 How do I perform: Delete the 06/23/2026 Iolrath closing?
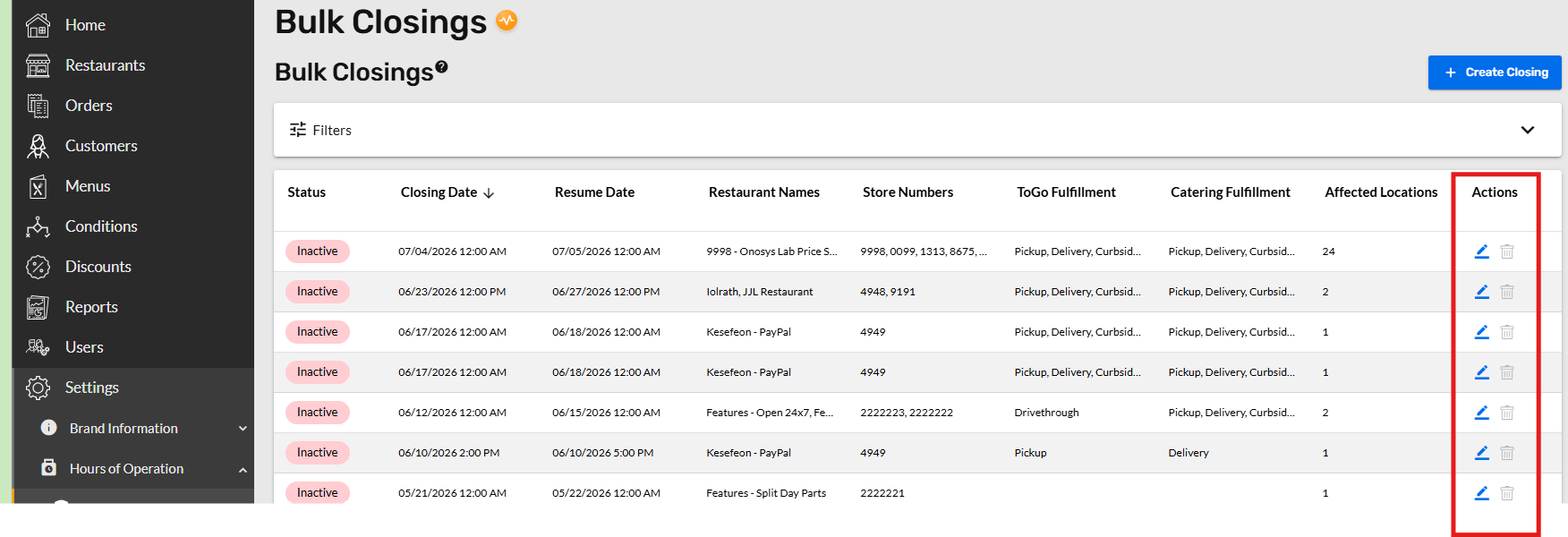(x=1507, y=292)
